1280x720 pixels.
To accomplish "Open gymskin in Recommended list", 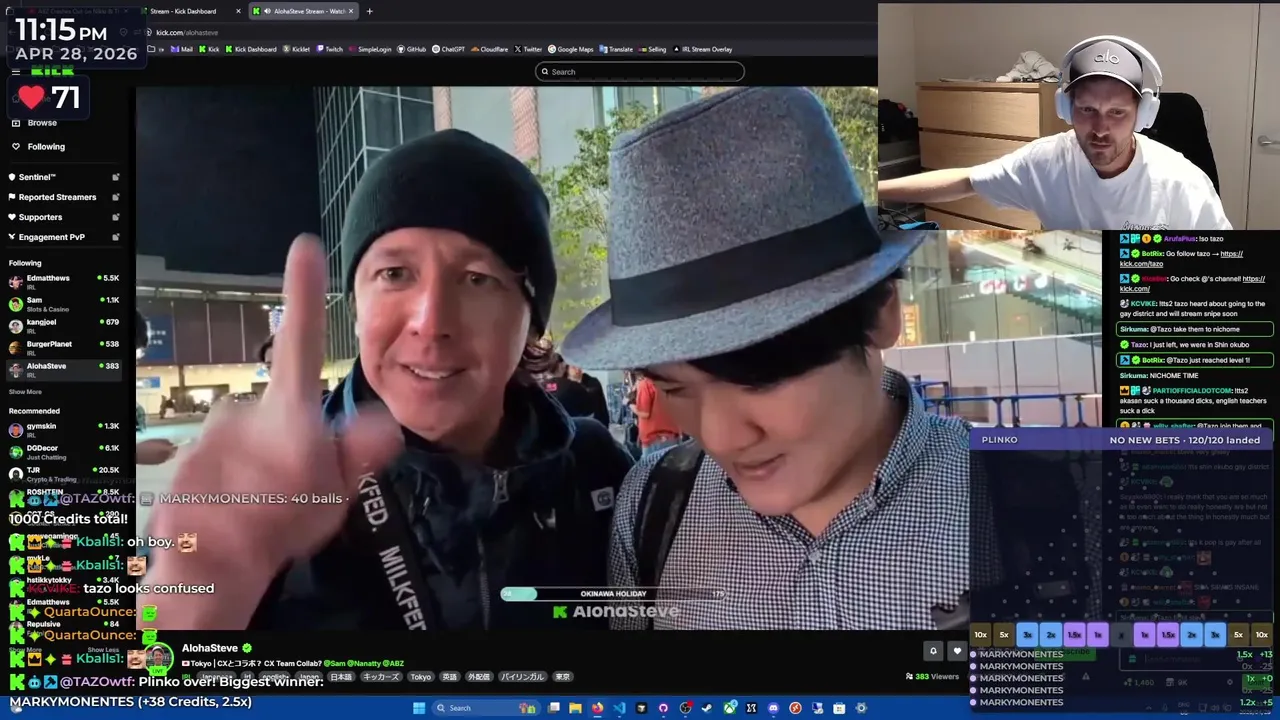I will [65, 429].
